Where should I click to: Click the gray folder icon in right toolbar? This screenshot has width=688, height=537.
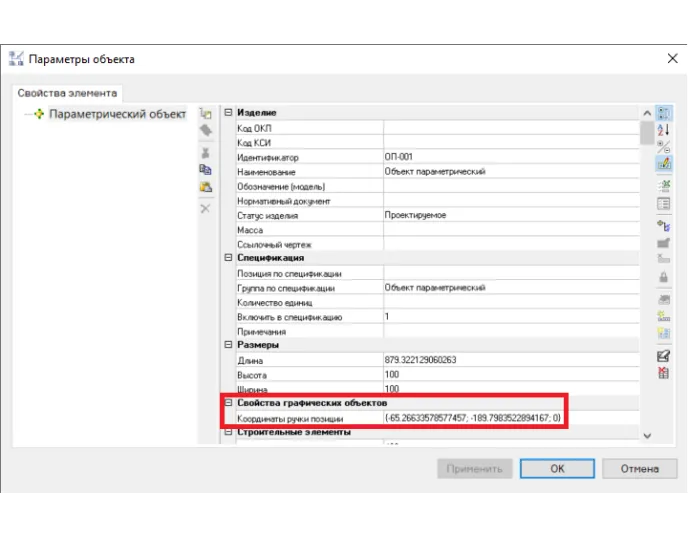point(664,243)
